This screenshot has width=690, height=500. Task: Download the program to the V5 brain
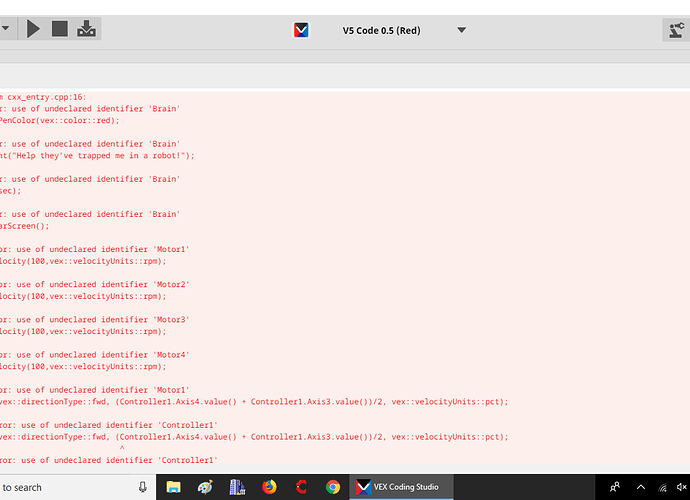(x=86, y=29)
